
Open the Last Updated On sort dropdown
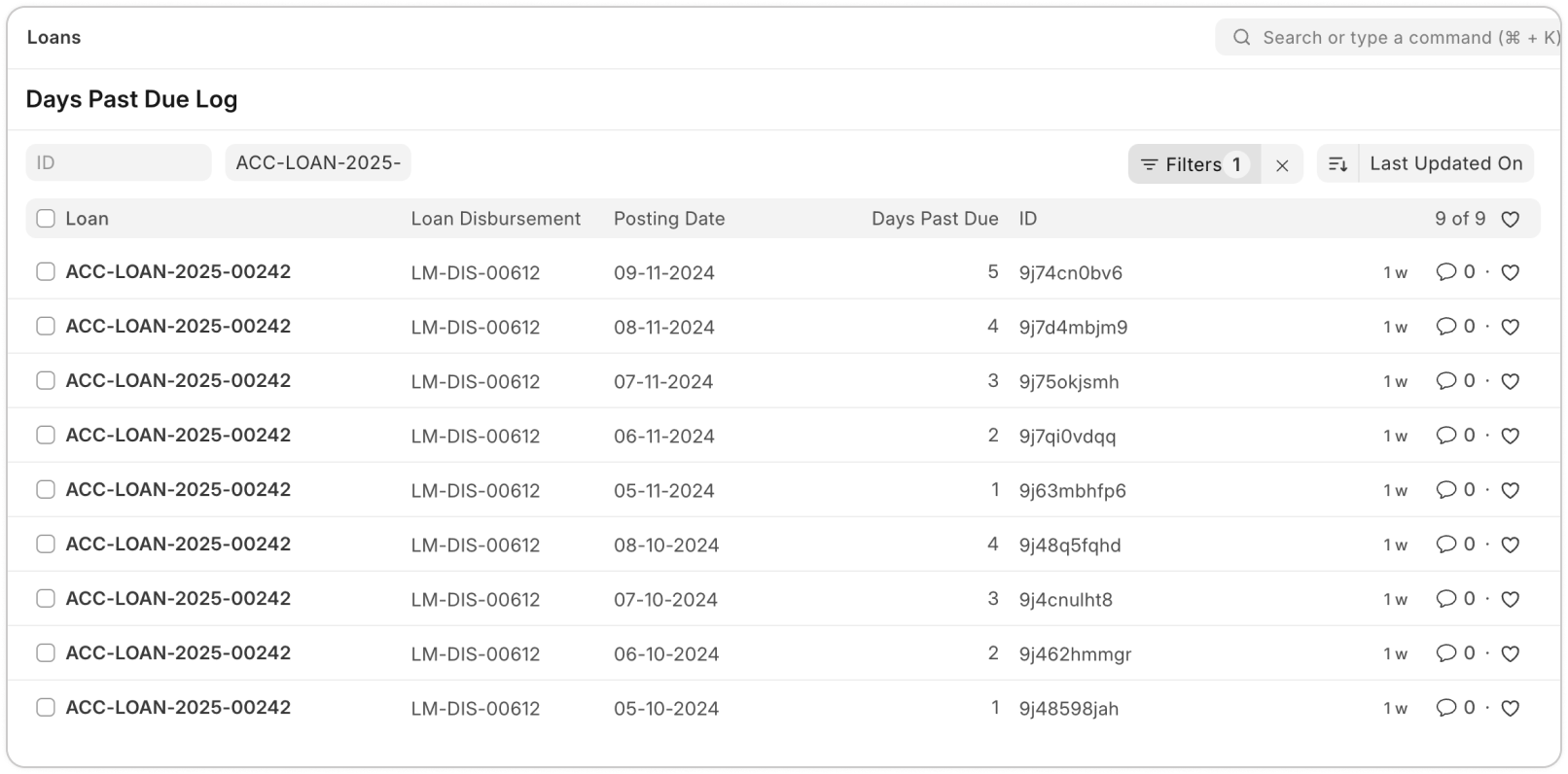click(x=1445, y=163)
